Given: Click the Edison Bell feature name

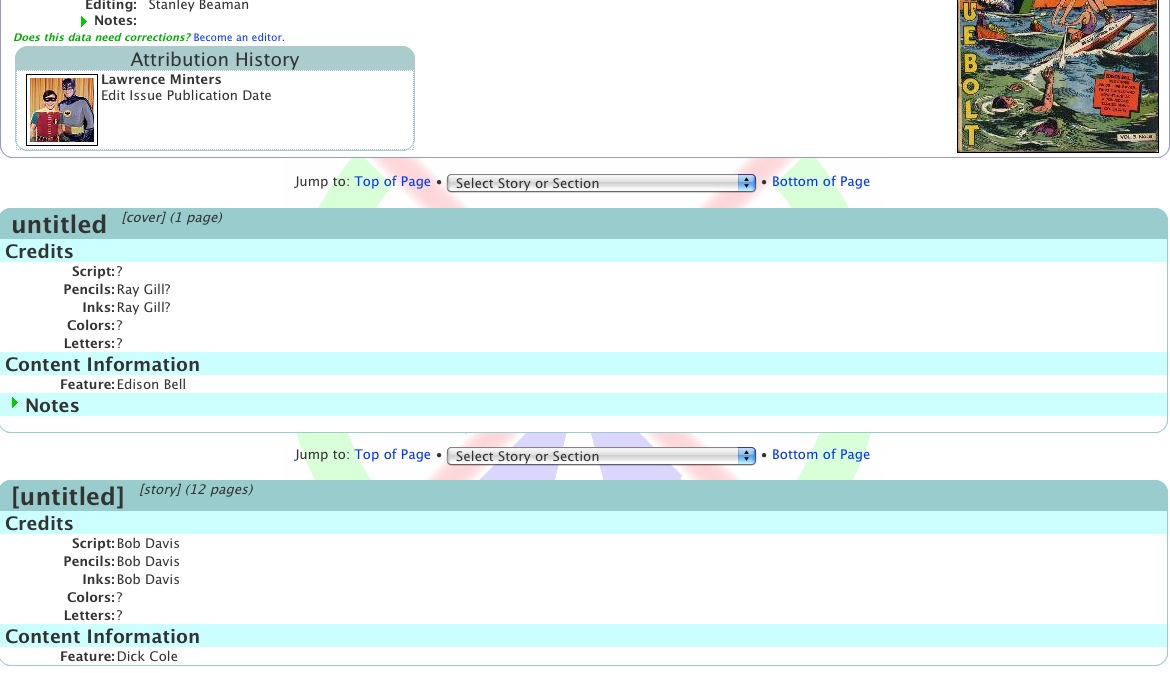Looking at the screenshot, I should (x=151, y=385).
